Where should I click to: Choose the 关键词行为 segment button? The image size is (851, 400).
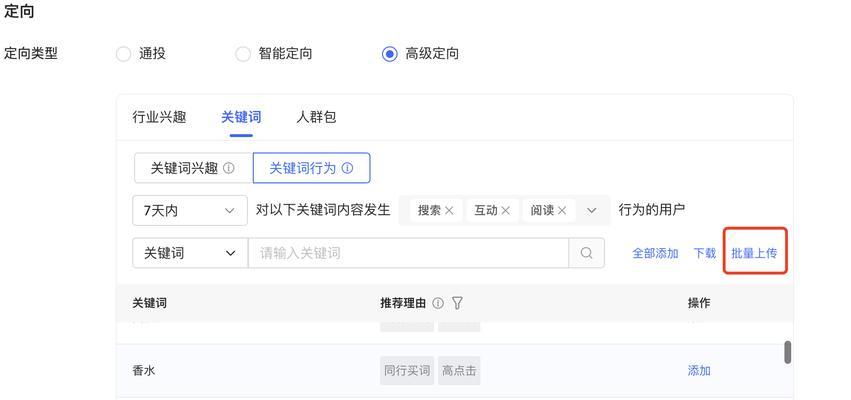[x=312, y=168]
